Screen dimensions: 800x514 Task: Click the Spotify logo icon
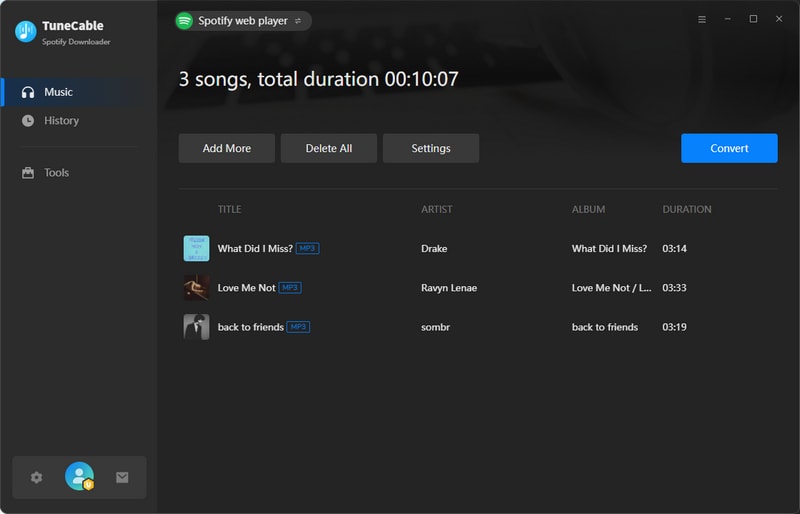point(184,21)
